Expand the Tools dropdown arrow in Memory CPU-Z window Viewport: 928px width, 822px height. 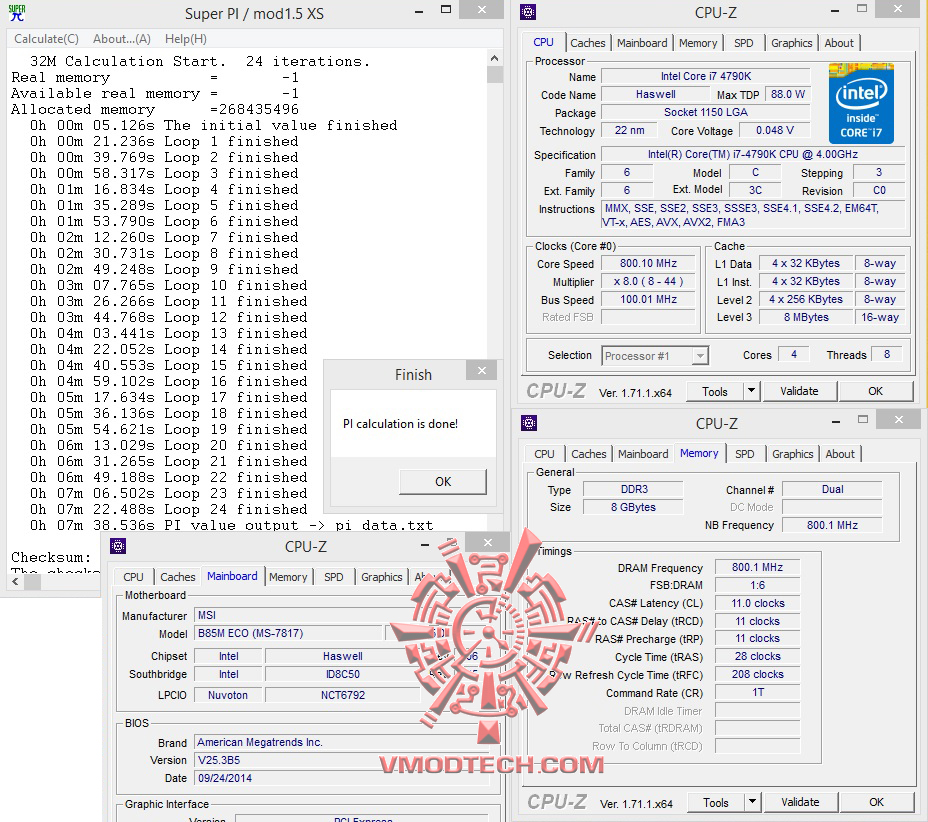(753, 802)
